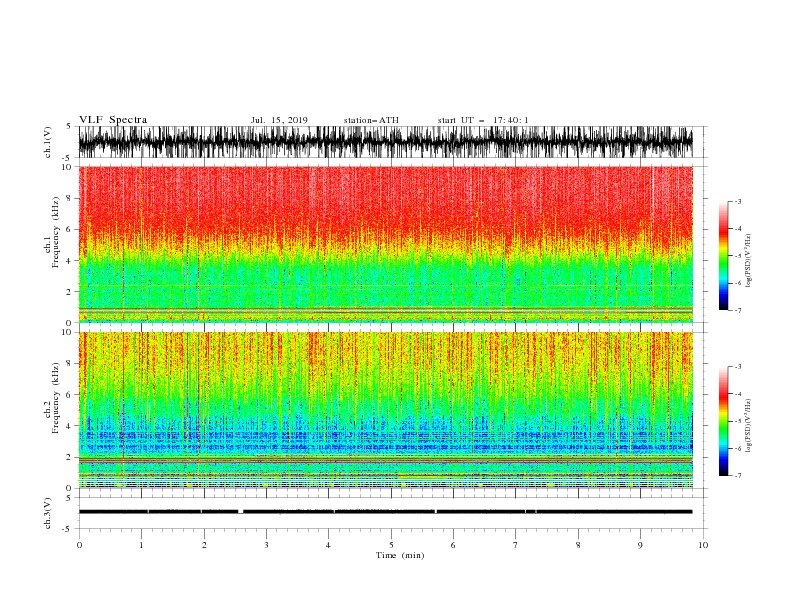Click the ch.3 voltage trace
This screenshot has height=612, width=792.
[x=385, y=512]
